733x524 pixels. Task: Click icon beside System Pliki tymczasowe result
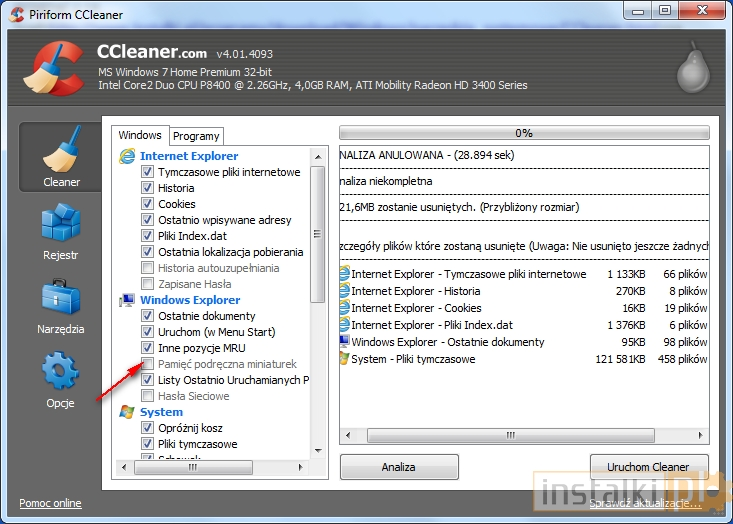click(x=345, y=359)
